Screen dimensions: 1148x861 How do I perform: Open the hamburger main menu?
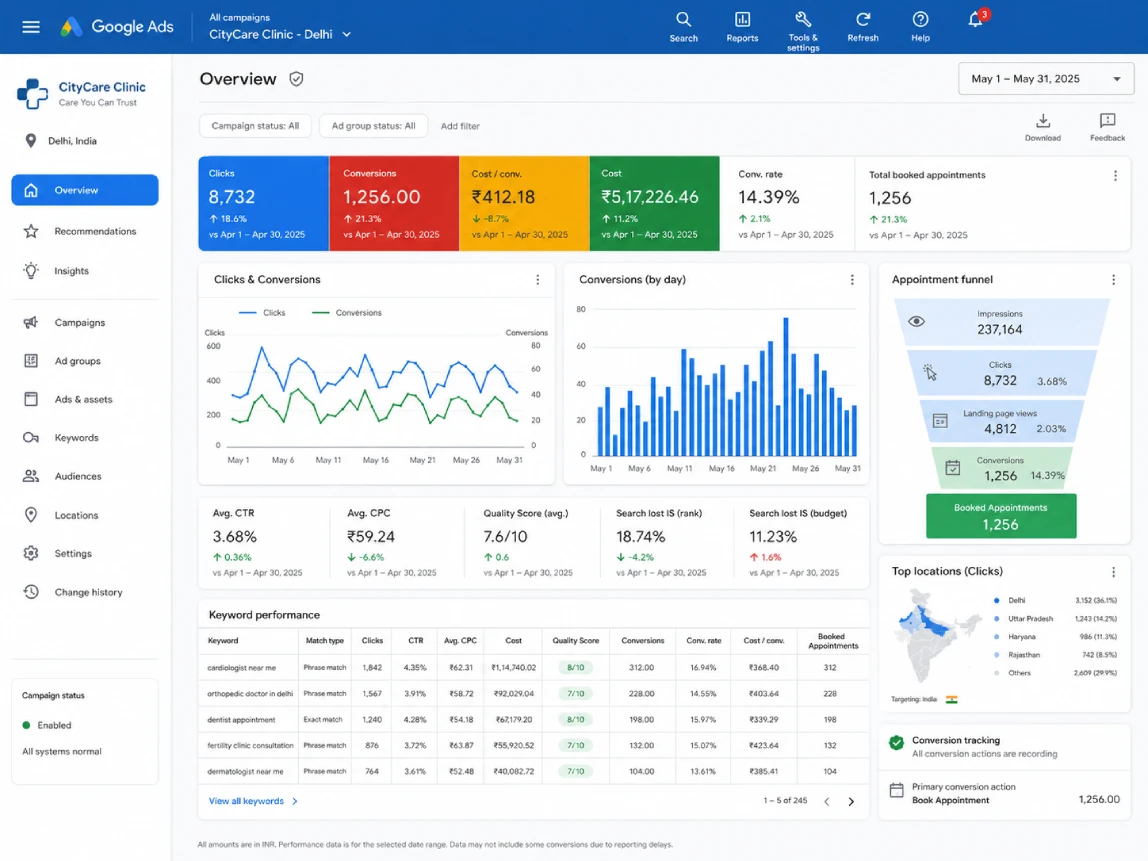pos(31,27)
